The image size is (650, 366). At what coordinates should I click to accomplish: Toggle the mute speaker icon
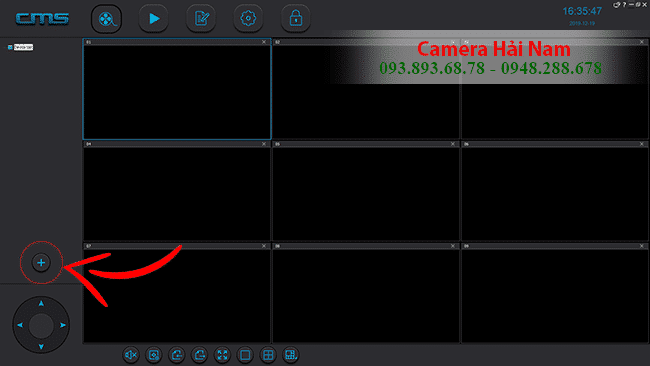131,355
